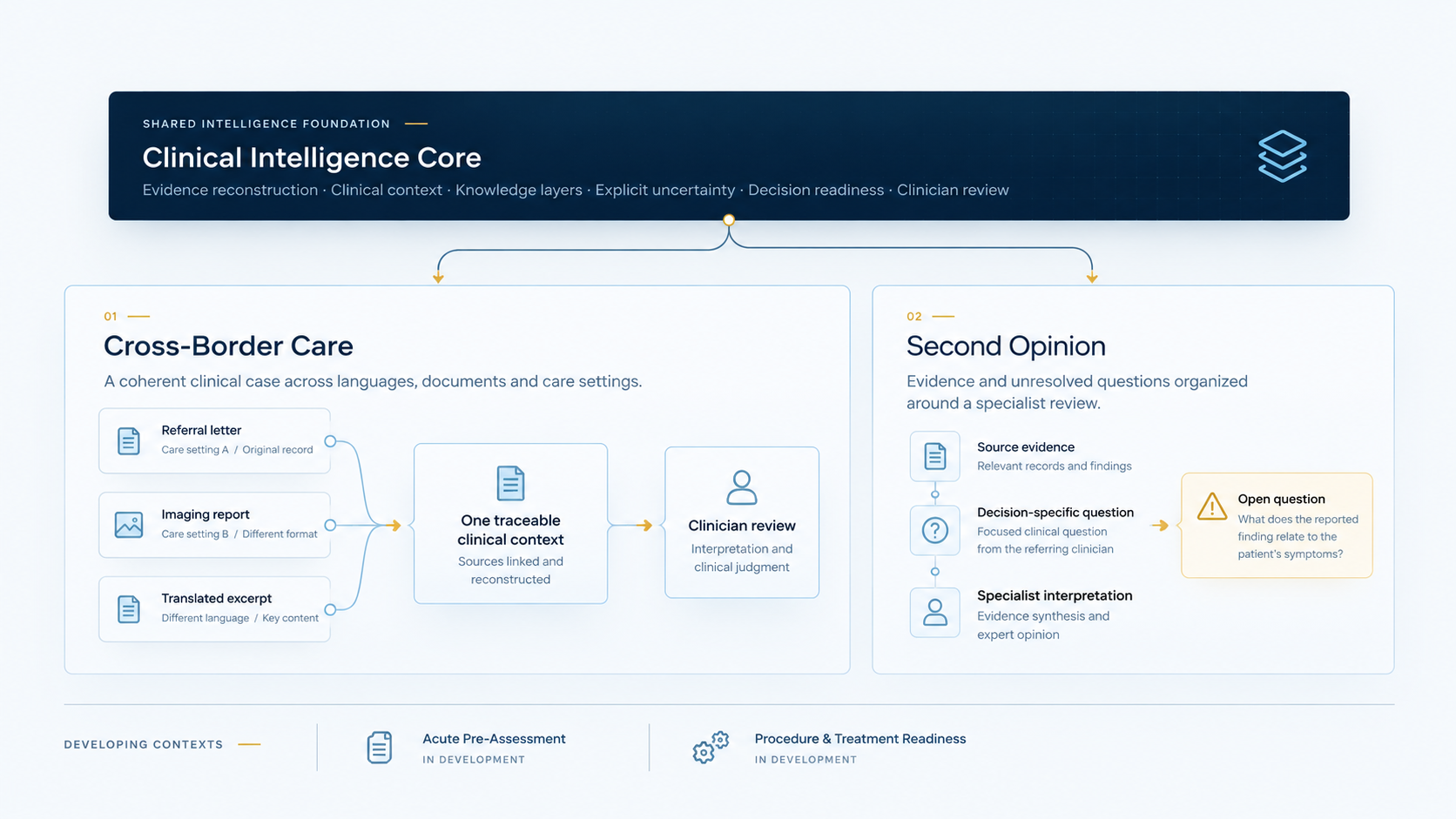Click the Acute Pre-Assessment label
Image resolution: width=1456 pixels, height=819 pixels.
click(x=494, y=739)
